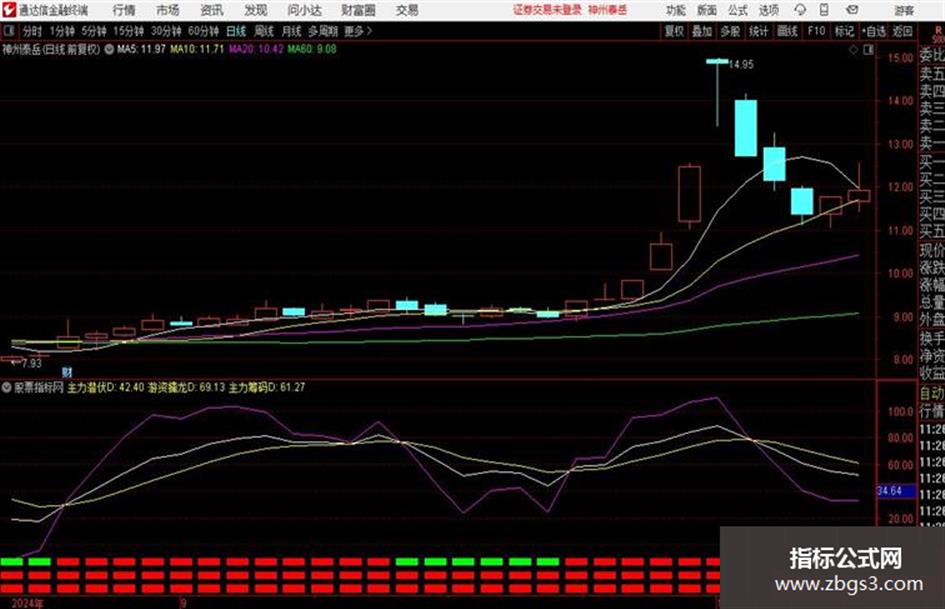The width and height of the screenshot is (945, 609).
Task: Click the 游客 guest account label
Action: point(904,10)
